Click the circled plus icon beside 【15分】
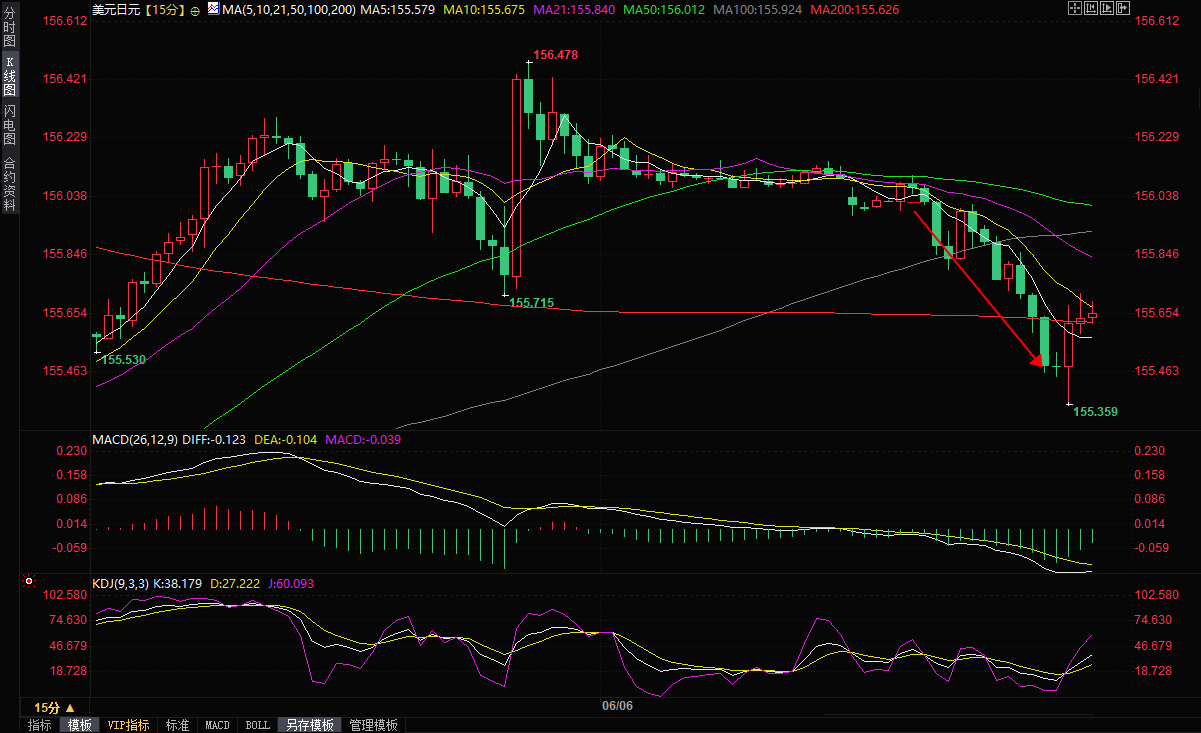The image size is (1201, 733). (194, 10)
